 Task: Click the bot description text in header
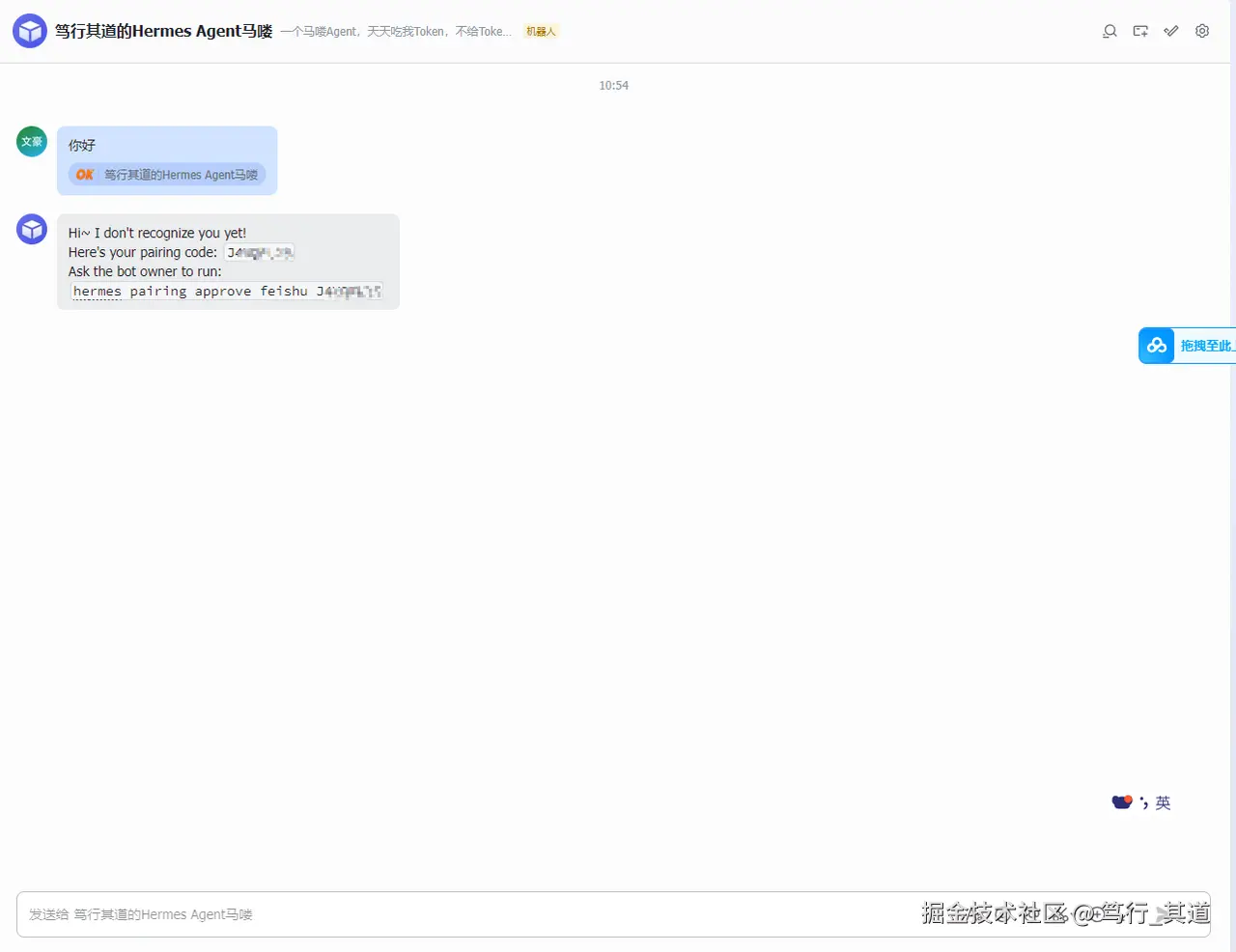(396, 32)
